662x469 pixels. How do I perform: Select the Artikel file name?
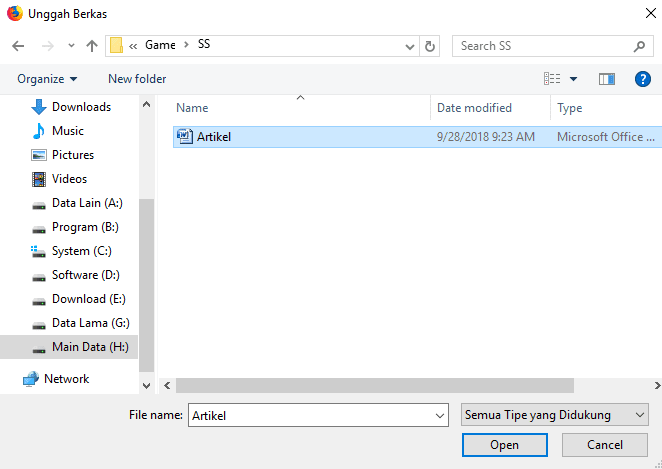214,137
